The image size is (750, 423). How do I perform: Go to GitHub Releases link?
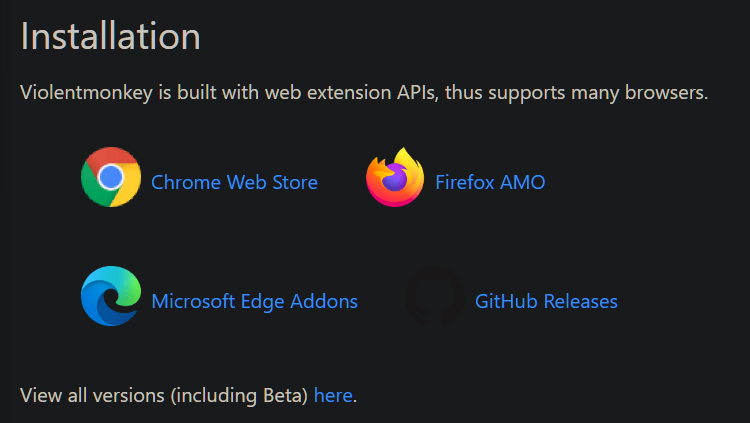point(546,301)
